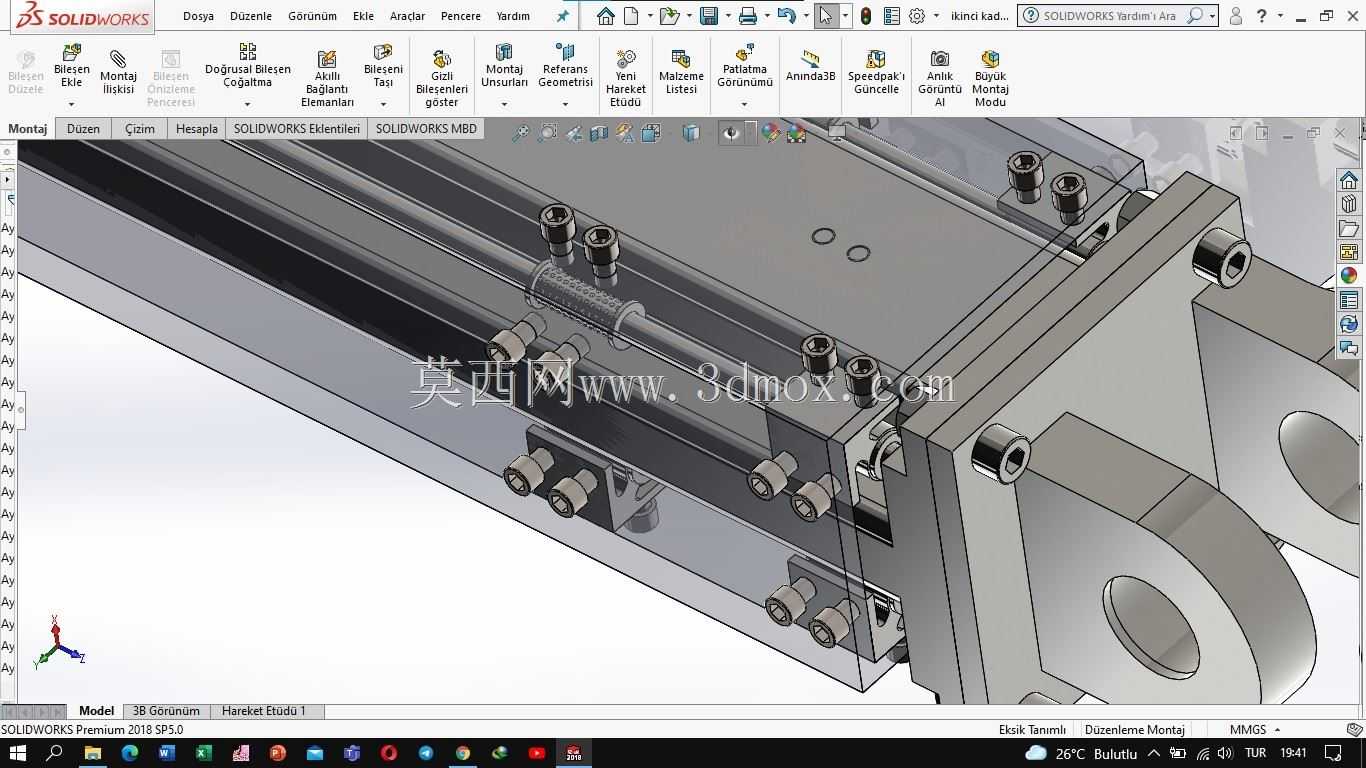This screenshot has height=768, width=1366.
Task: Click Speedpak'ı Güncelle icon
Action: (876, 59)
